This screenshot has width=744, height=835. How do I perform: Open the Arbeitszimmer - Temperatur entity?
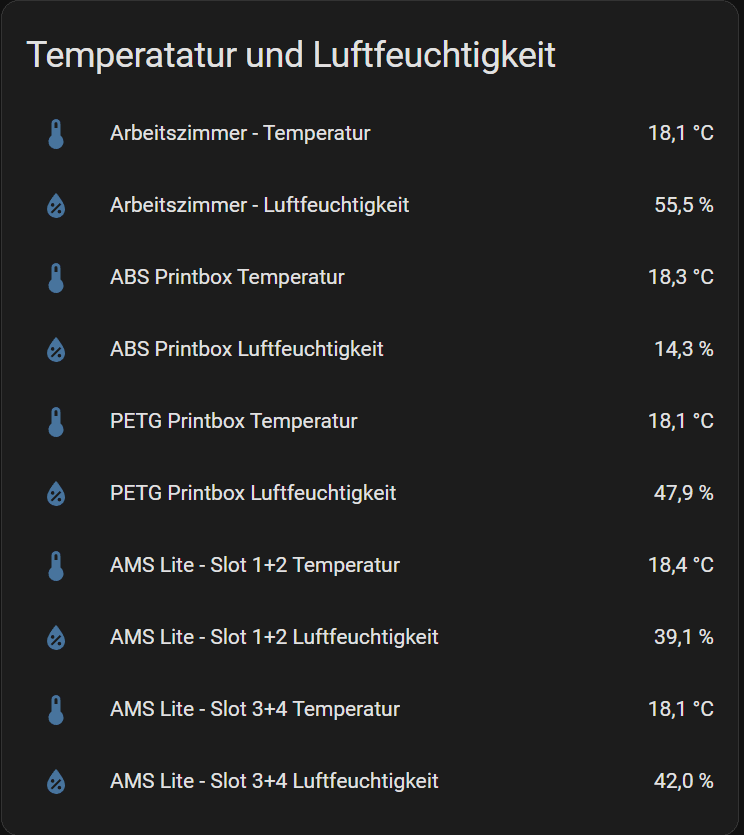240,133
